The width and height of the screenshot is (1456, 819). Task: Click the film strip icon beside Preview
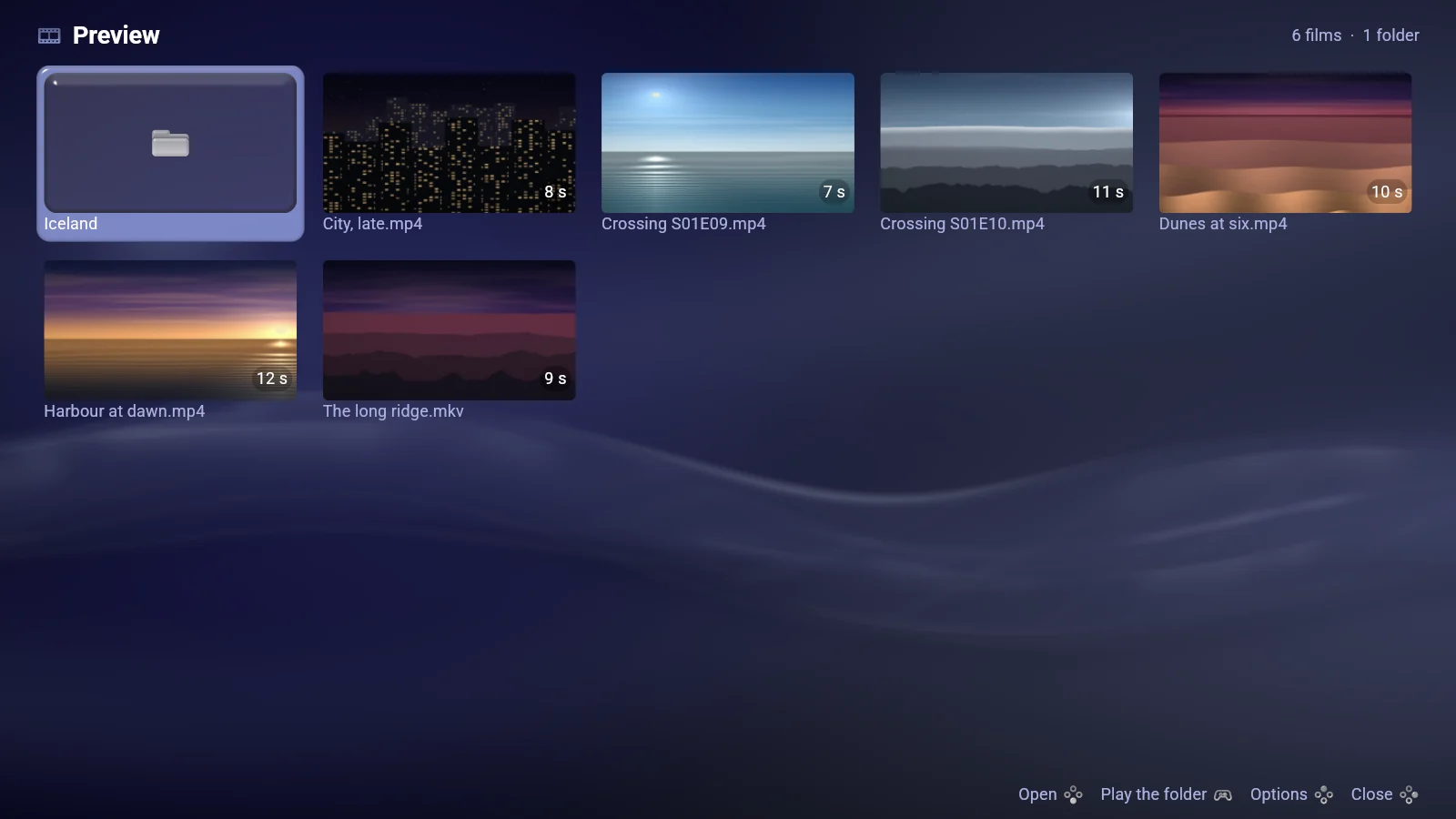[x=49, y=35]
